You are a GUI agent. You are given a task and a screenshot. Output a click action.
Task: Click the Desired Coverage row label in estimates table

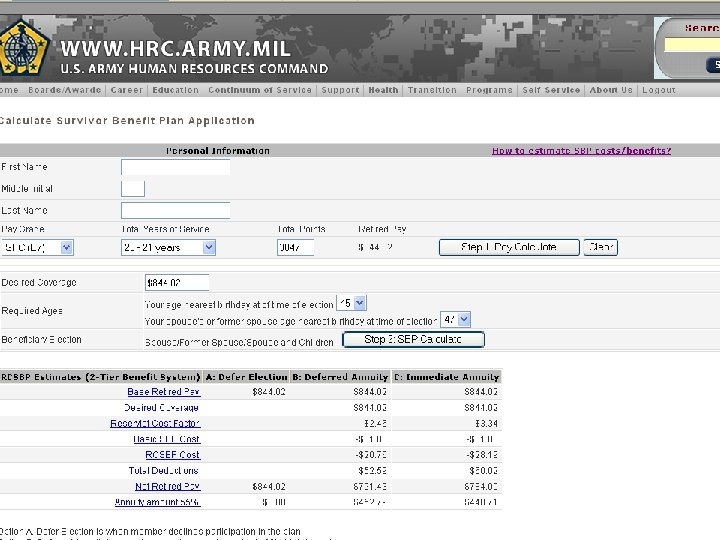161,408
